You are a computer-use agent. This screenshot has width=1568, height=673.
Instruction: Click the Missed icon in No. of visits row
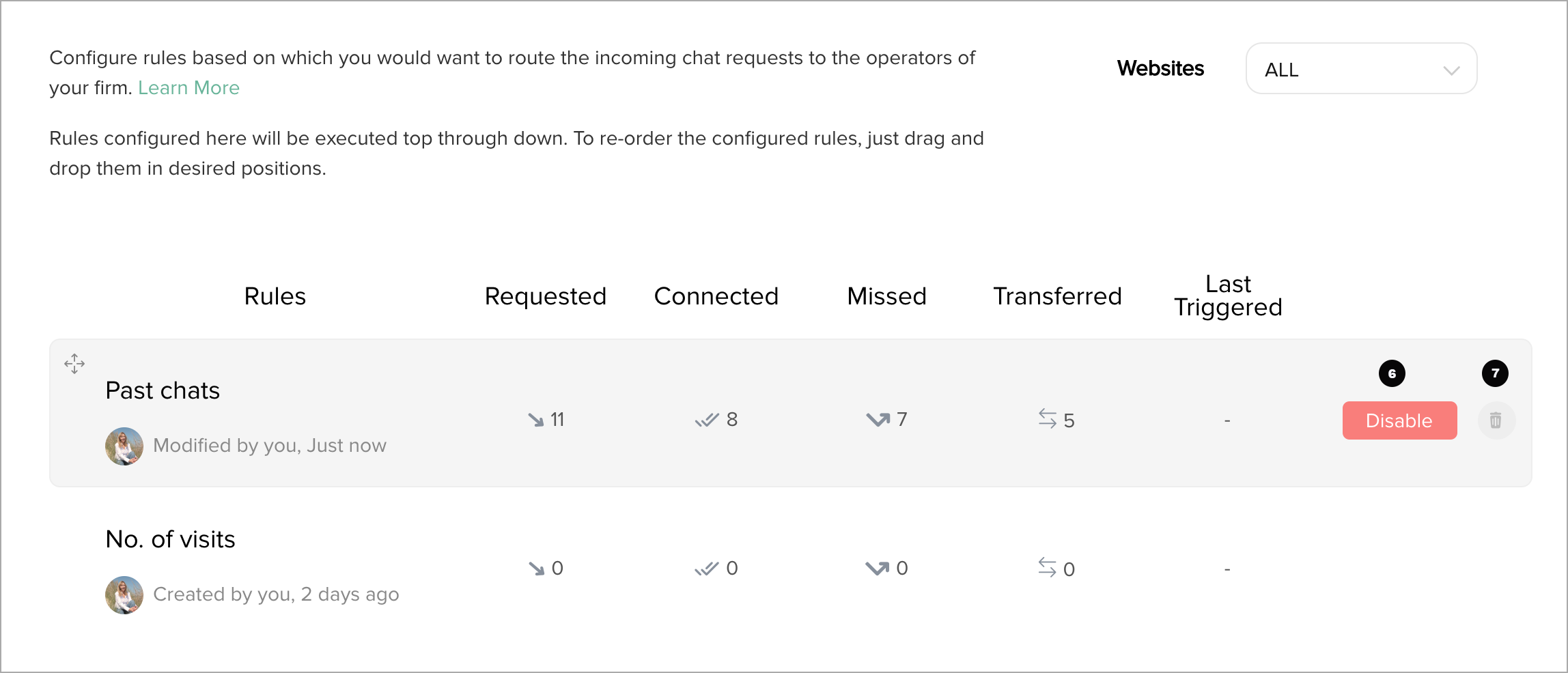pos(878,568)
